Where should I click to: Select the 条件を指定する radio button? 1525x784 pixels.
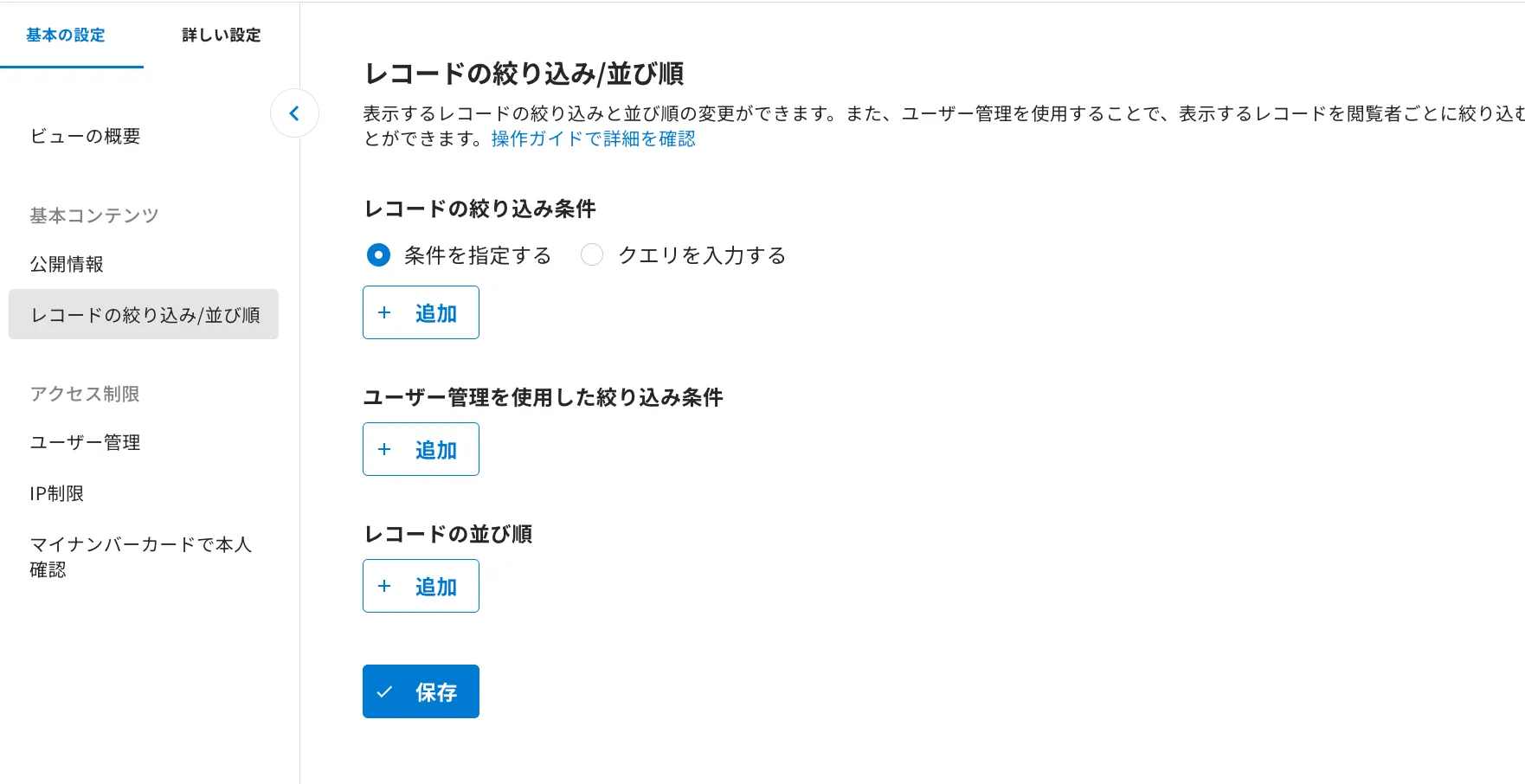(x=378, y=255)
